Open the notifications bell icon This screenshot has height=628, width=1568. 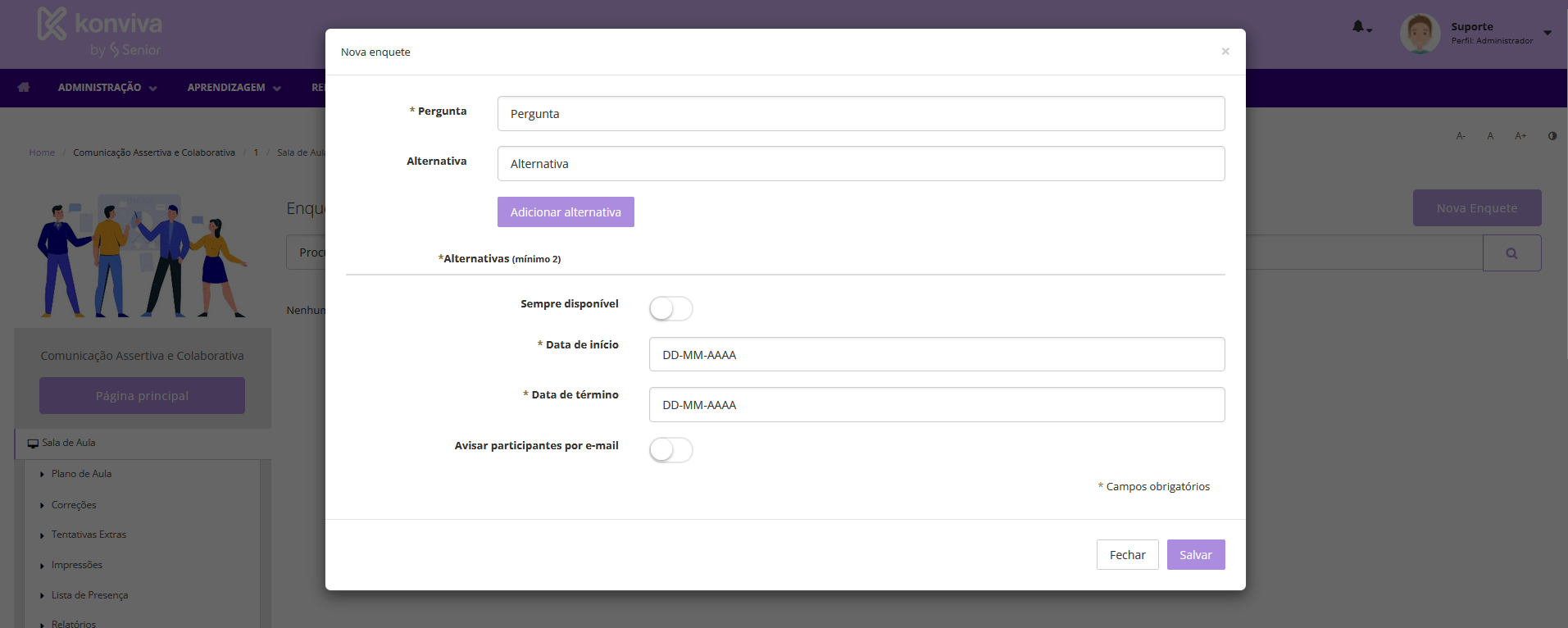tap(1359, 27)
